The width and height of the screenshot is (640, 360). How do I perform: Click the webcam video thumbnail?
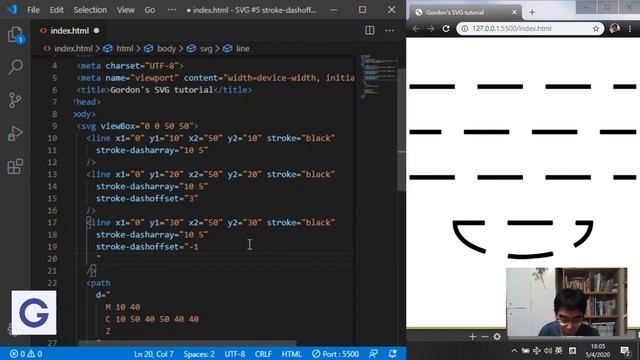(566, 302)
